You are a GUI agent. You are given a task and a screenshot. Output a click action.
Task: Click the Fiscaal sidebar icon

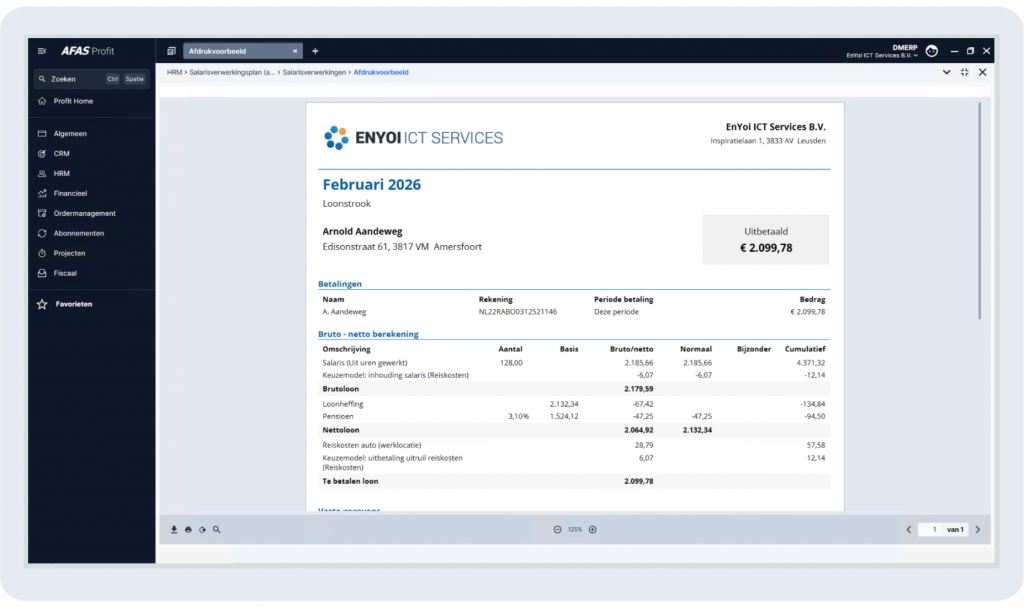click(42, 273)
